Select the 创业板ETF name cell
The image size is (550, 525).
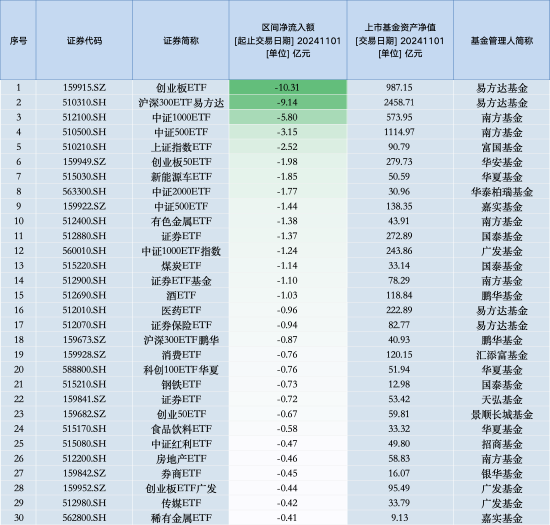coord(181,87)
